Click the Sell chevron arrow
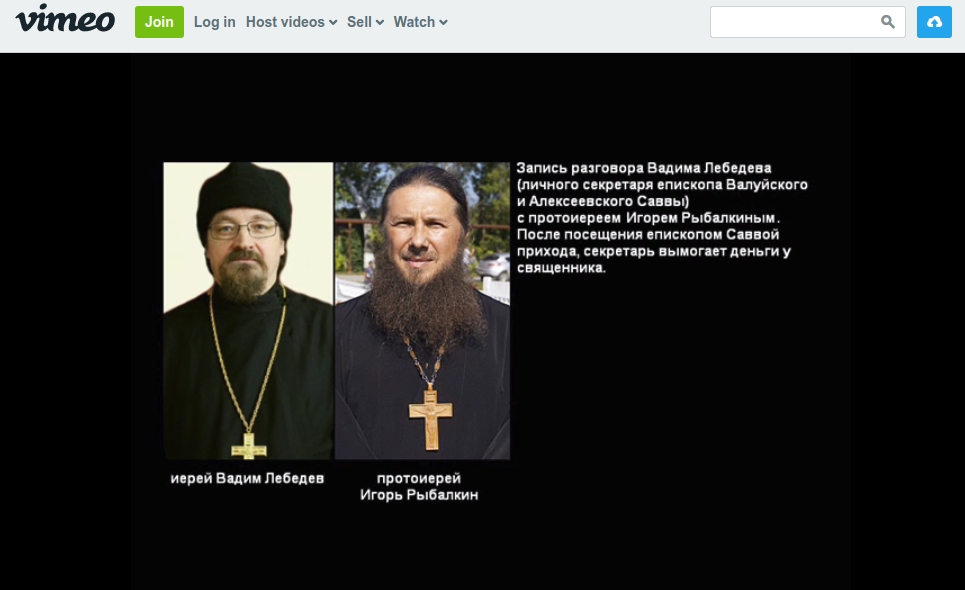 point(380,23)
